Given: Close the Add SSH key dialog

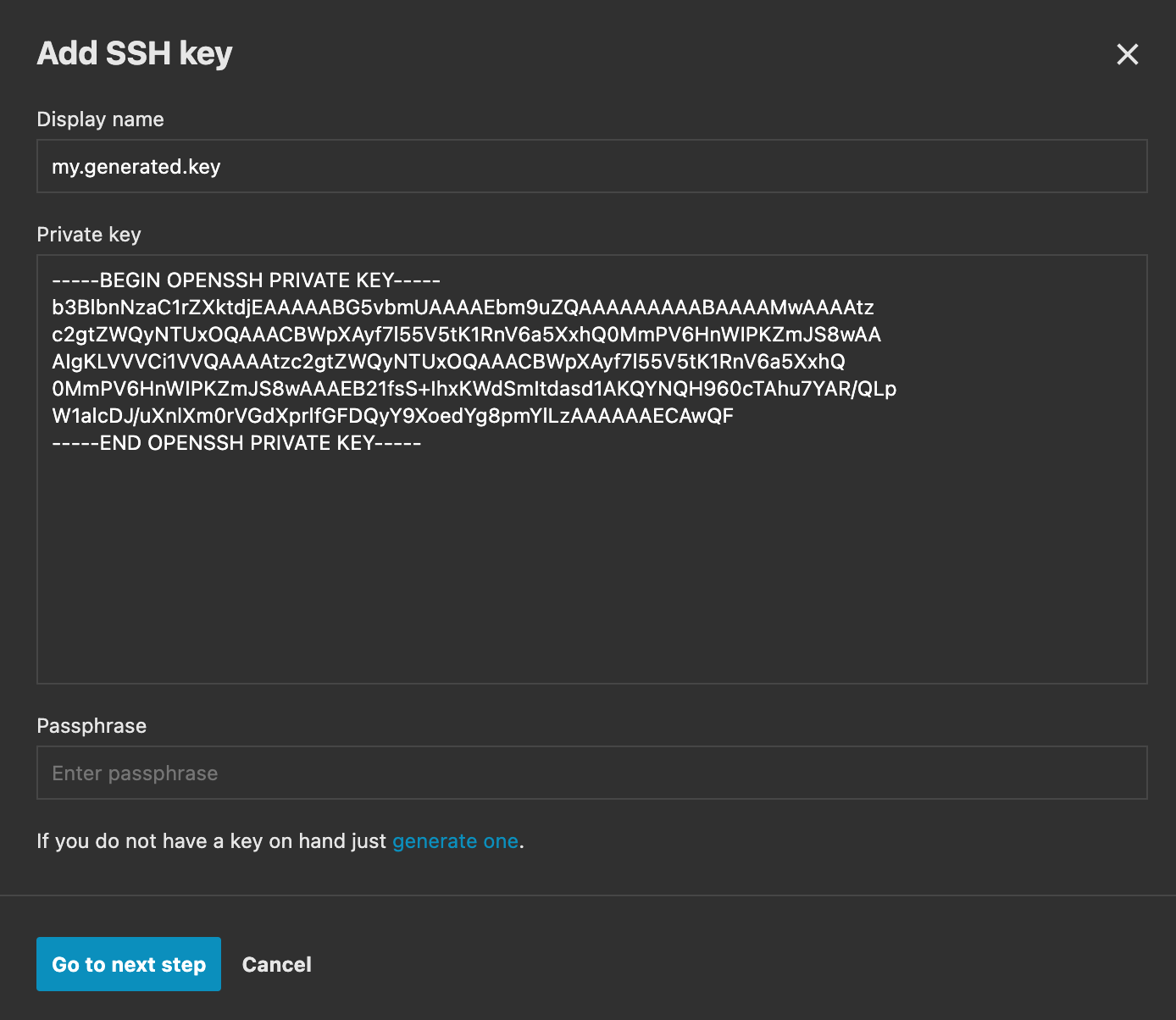Looking at the screenshot, I should (1127, 54).
